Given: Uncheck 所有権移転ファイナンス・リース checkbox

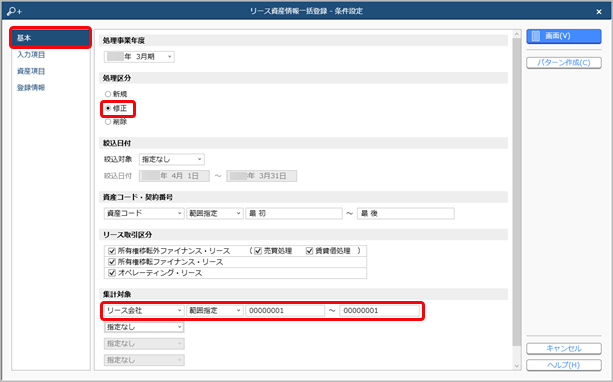Looking at the screenshot, I should click(x=112, y=262).
